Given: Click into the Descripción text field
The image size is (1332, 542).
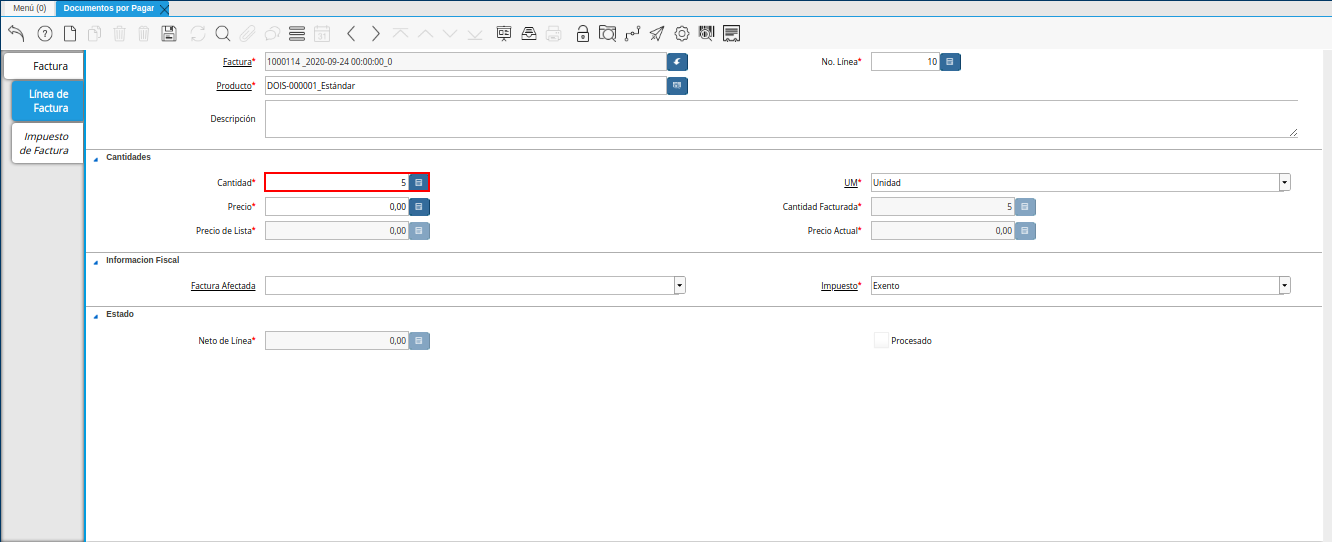Looking at the screenshot, I should 781,119.
